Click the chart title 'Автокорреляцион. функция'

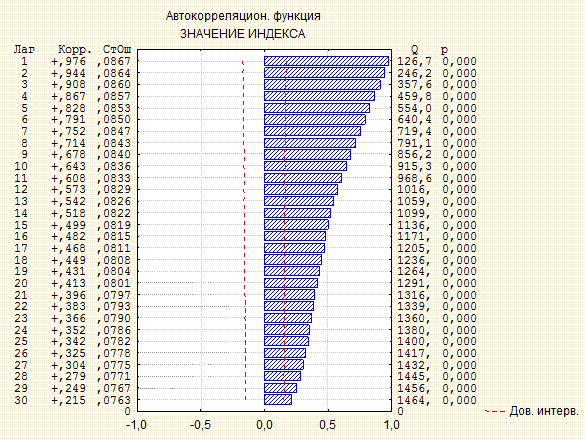point(243,16)
